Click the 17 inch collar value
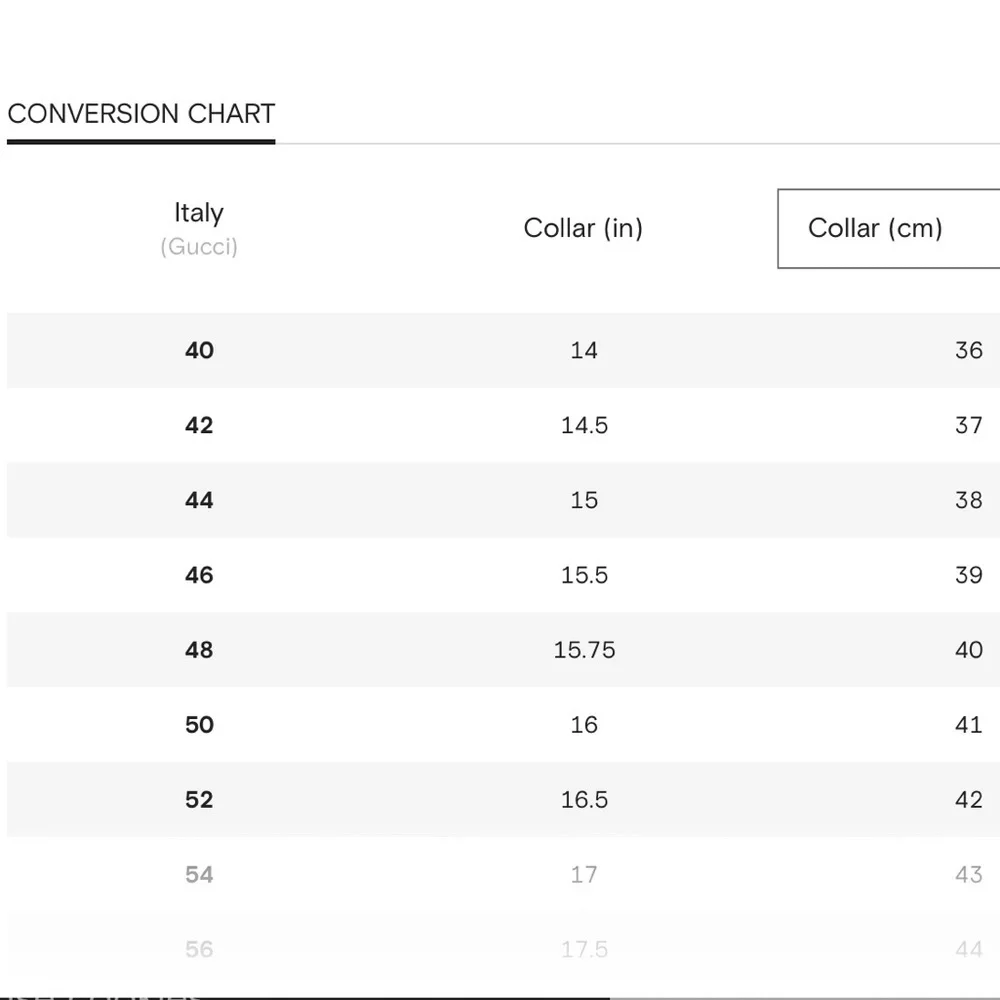 coord(584,875)
